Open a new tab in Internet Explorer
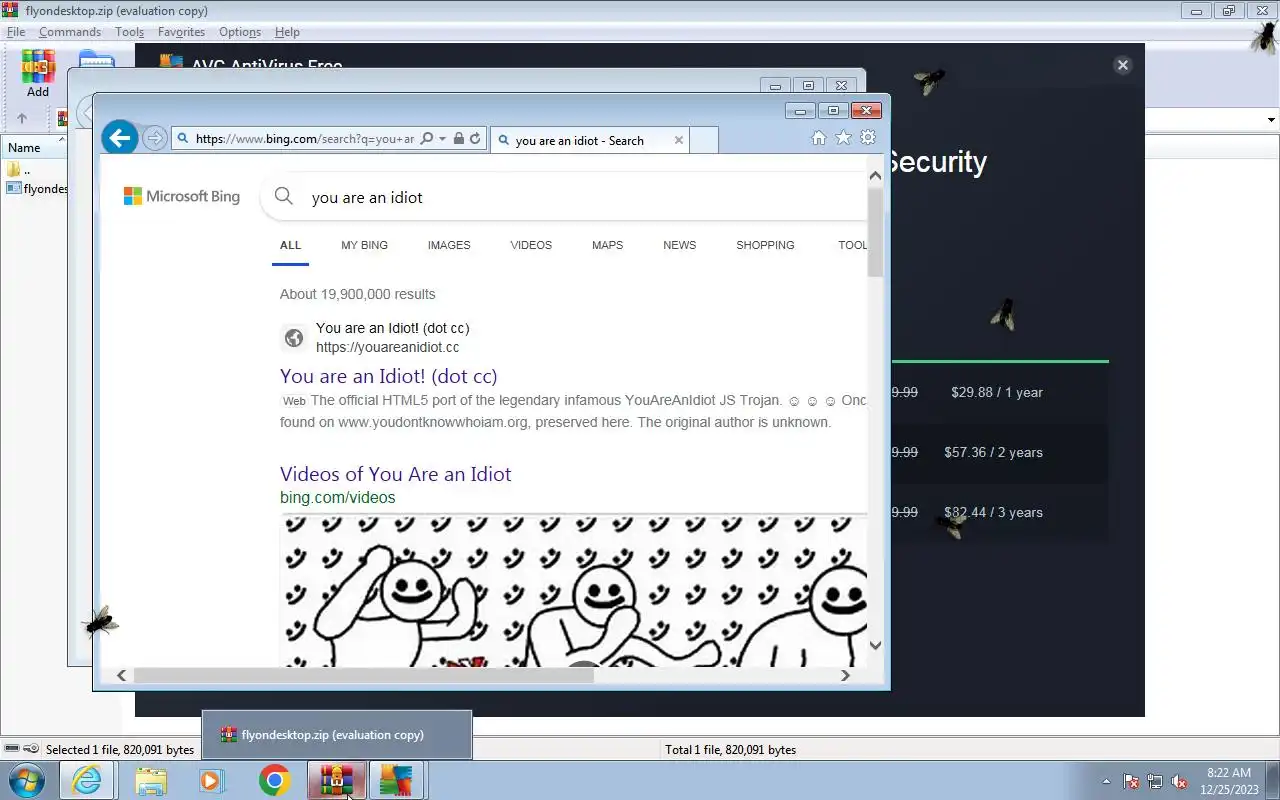 click(704, 140)
